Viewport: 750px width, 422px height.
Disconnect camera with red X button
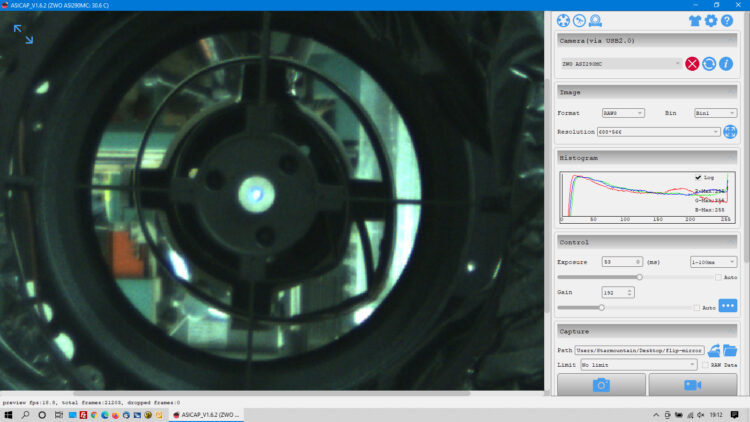point(692,64)
